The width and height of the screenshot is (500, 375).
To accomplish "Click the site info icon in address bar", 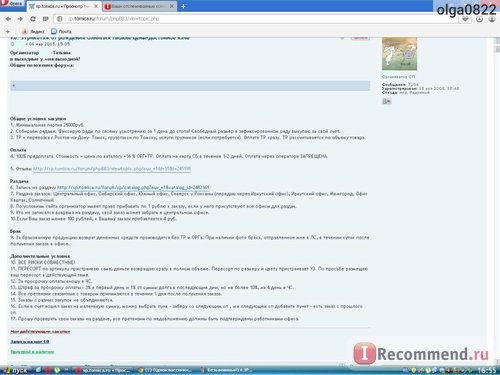I will pyautogui.click(x=59, y=19).
